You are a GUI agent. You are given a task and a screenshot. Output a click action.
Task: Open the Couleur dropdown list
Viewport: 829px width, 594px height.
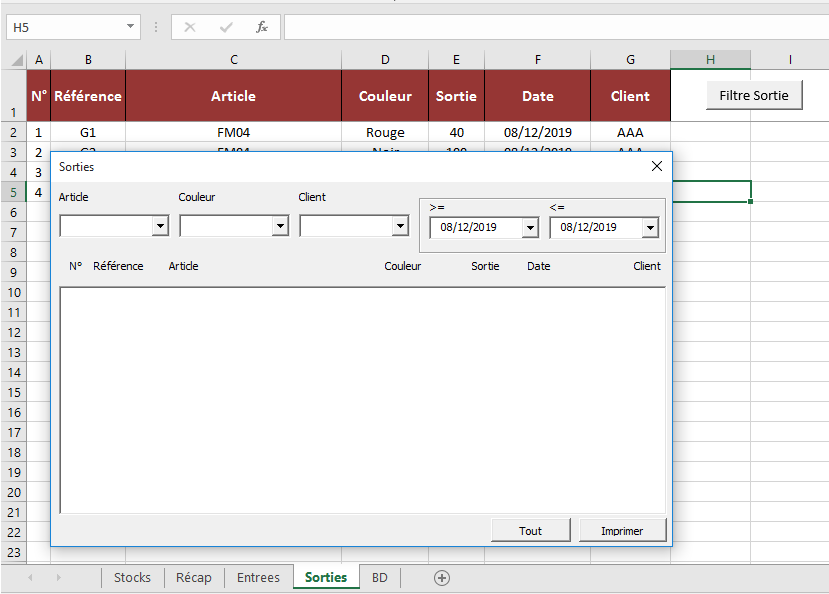[x=280, y=227]
